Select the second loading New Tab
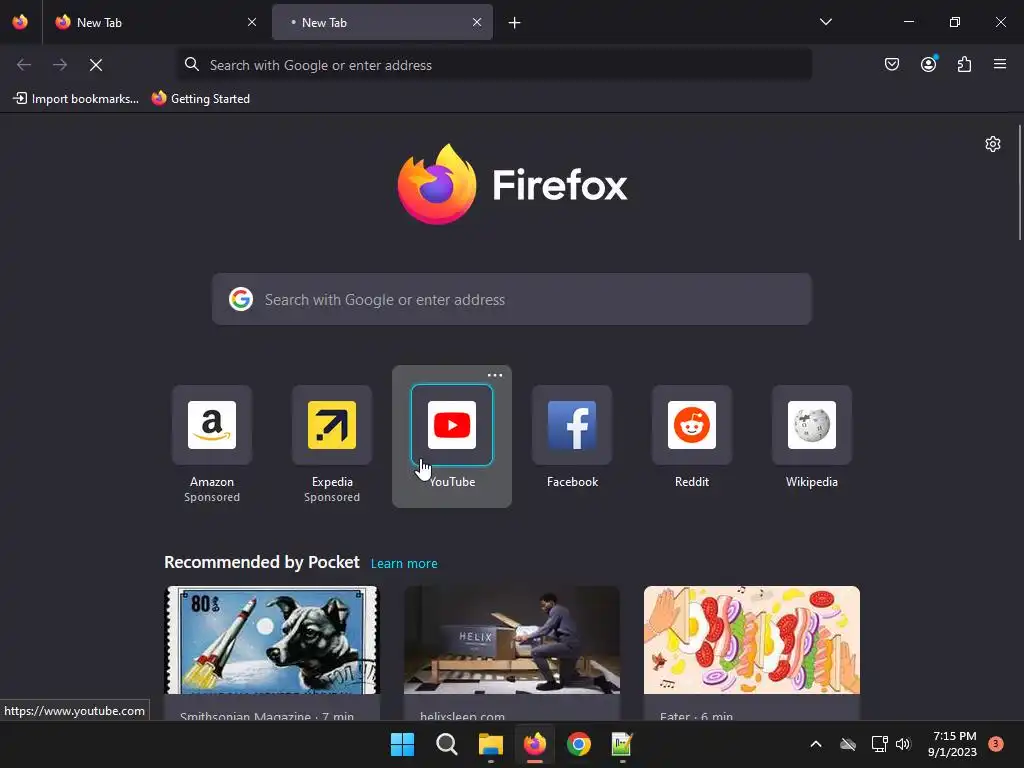Viewport: 1024px width, 768px height. pyautogui.click(x=383, y=22)
